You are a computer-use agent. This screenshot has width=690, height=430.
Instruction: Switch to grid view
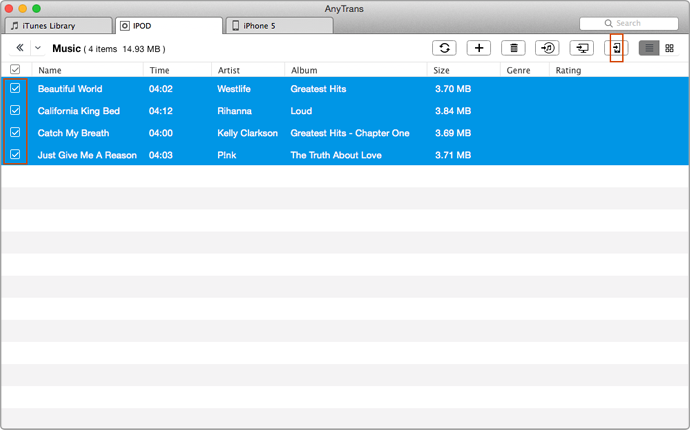[669, 48]
